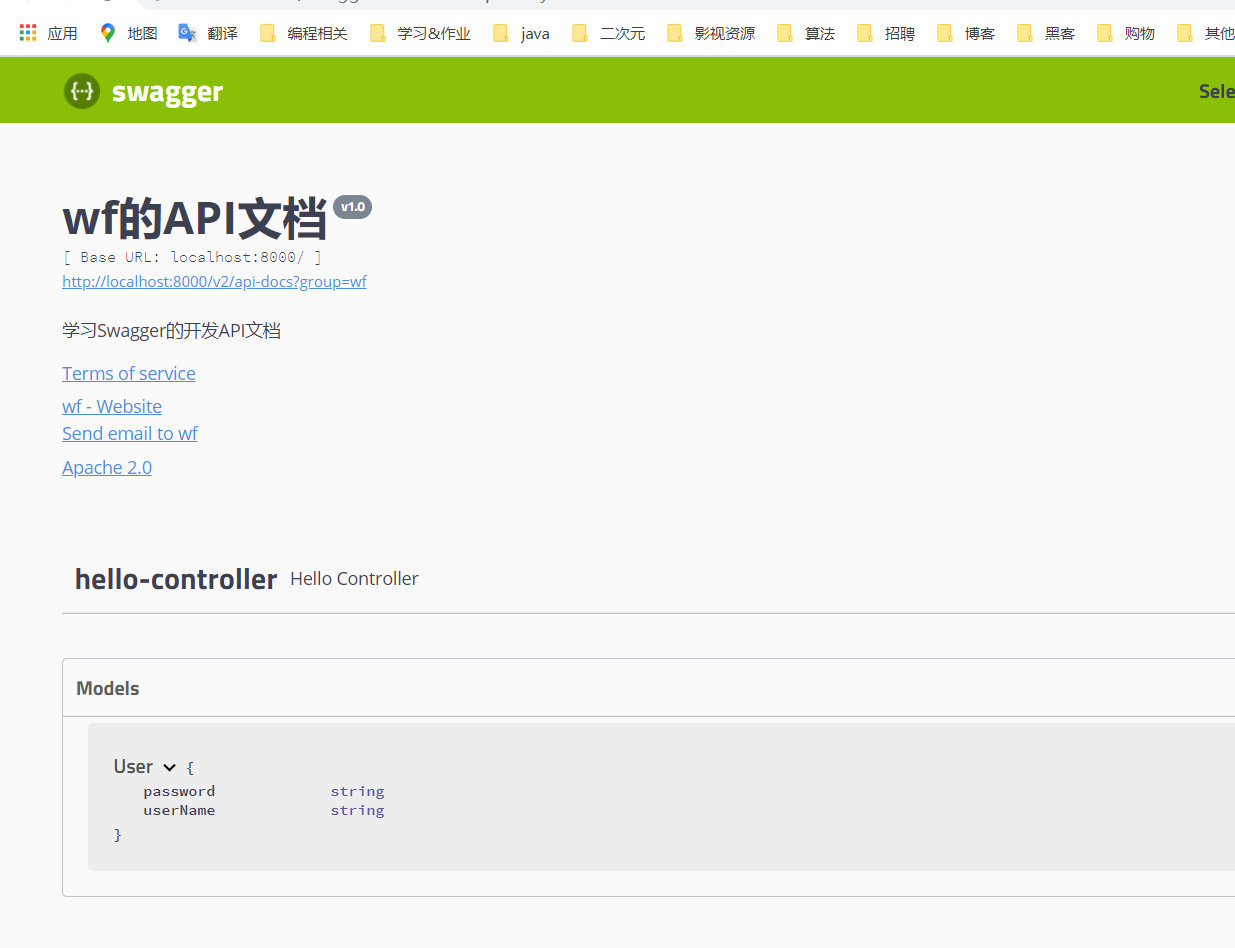Click the password property name
Screen dimensions: 1235x948
pos(179,791)
